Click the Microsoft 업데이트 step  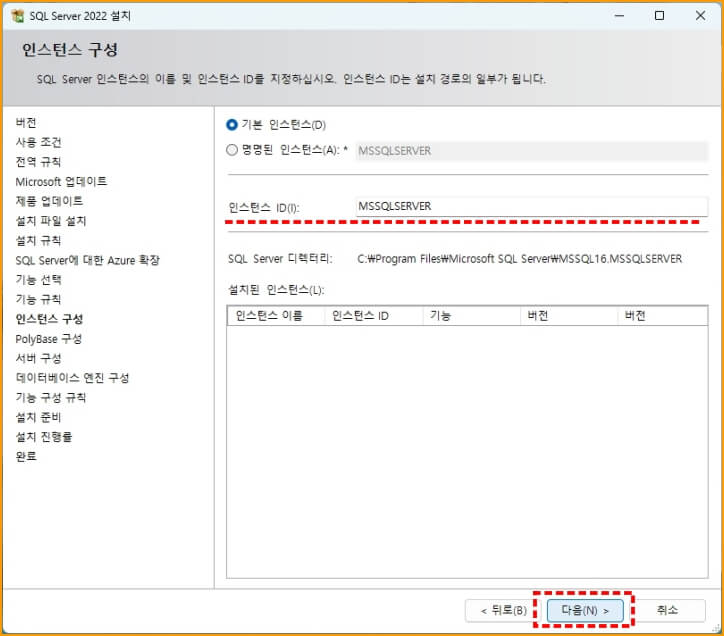(x=61, y=182)
